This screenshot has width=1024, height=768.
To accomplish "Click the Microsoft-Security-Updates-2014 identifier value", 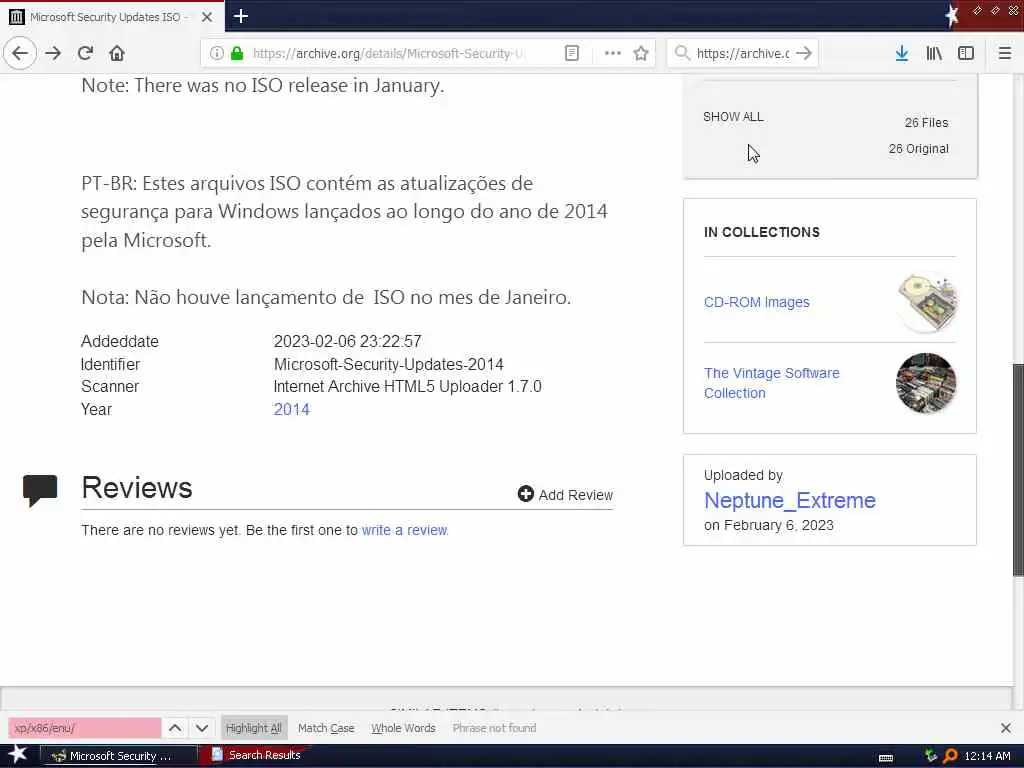I will [389, 364].
